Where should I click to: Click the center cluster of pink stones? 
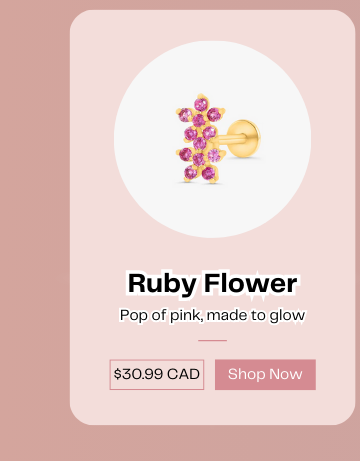200,137
